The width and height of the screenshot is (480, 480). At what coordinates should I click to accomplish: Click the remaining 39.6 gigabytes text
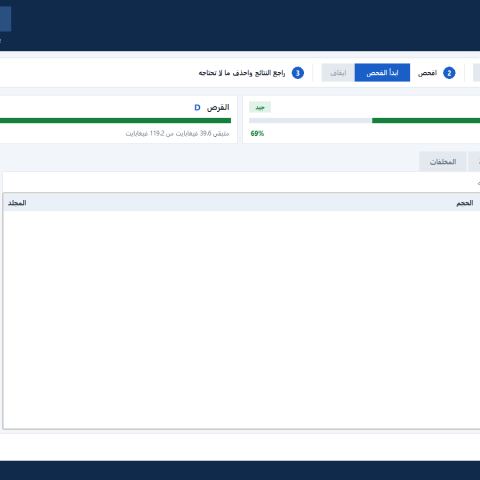(x=177, y=133)
